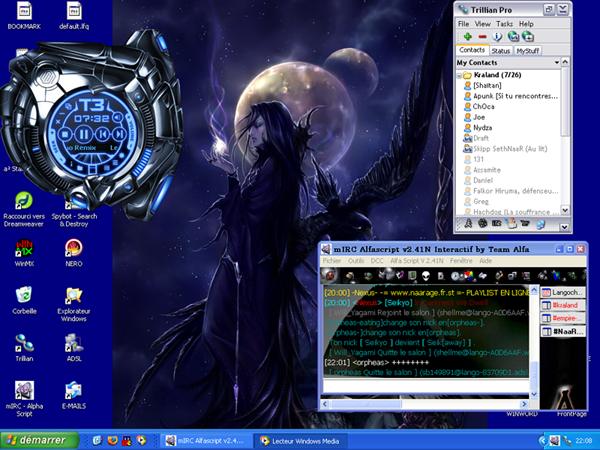Click the globe icon in mIRC toolbar
600x450 pixels.
(x=557, y=275)
